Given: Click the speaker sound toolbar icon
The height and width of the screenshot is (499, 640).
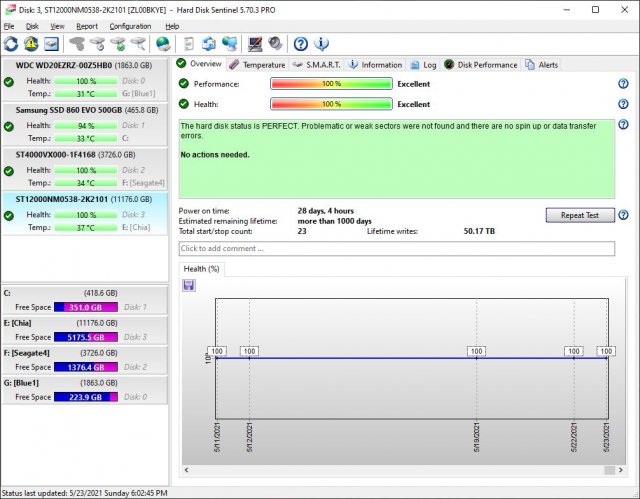Looking at the screenshot, I should point(275,44).
